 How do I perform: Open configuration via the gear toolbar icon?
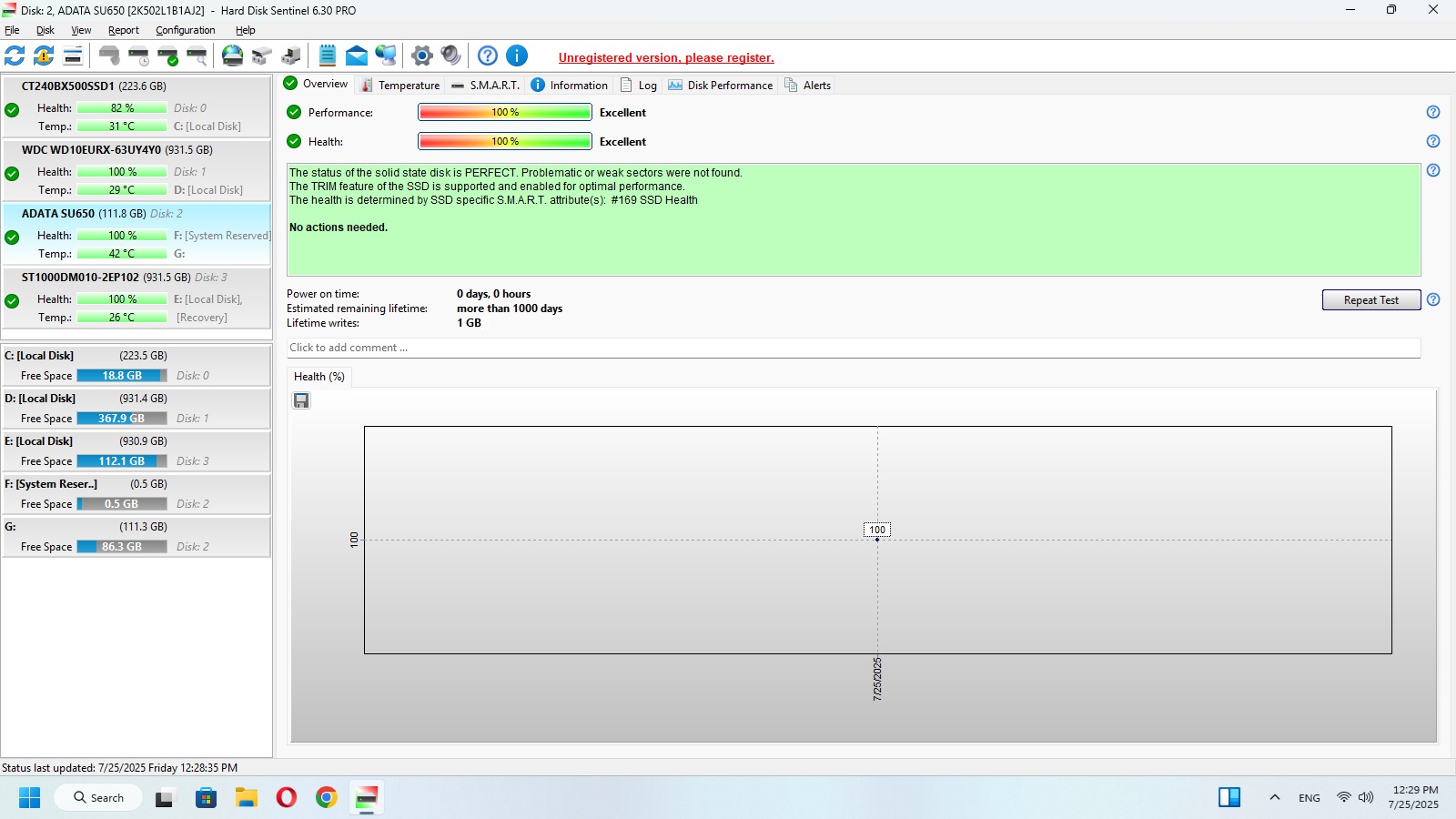421,56
